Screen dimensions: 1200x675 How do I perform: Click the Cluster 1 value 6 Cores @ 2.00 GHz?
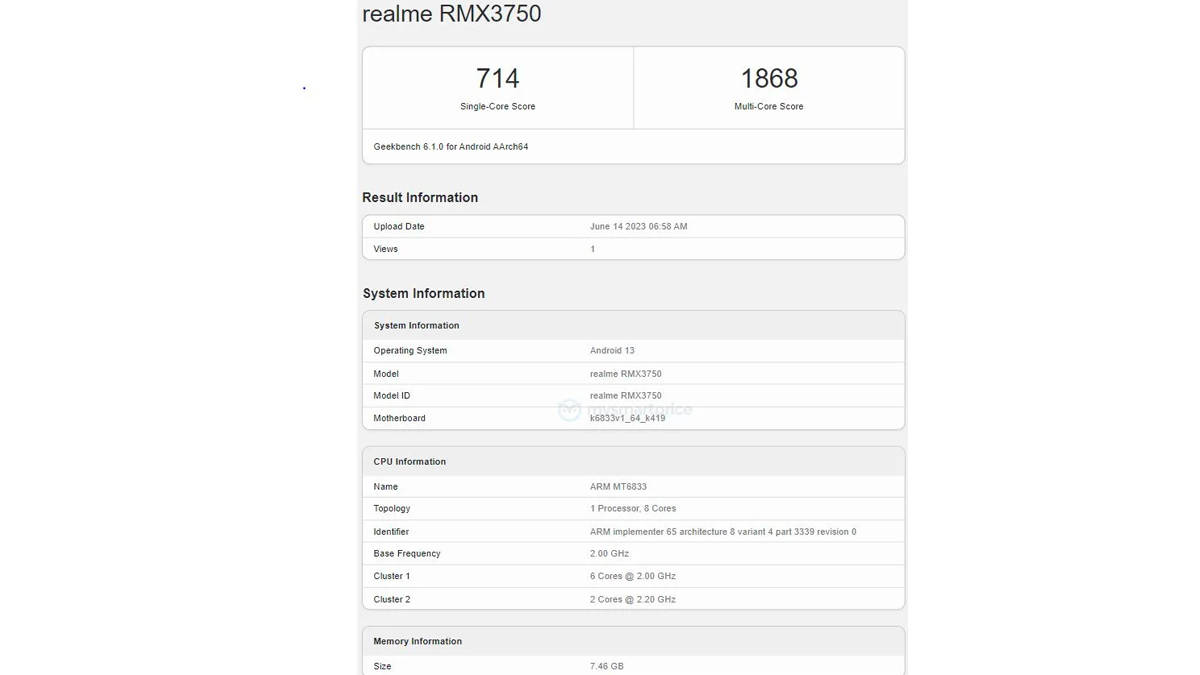632,577
